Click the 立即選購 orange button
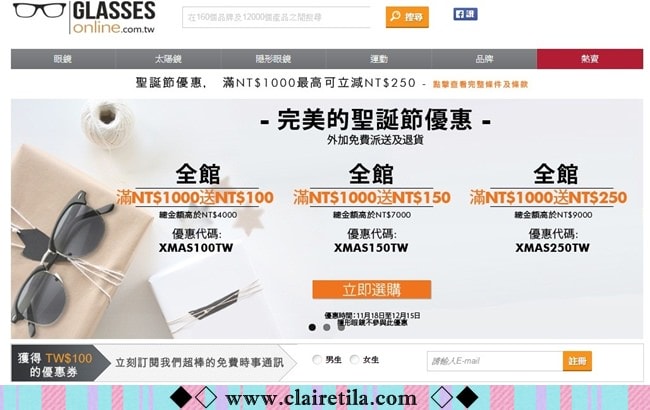The image size is (650, 410). [372, 289]
